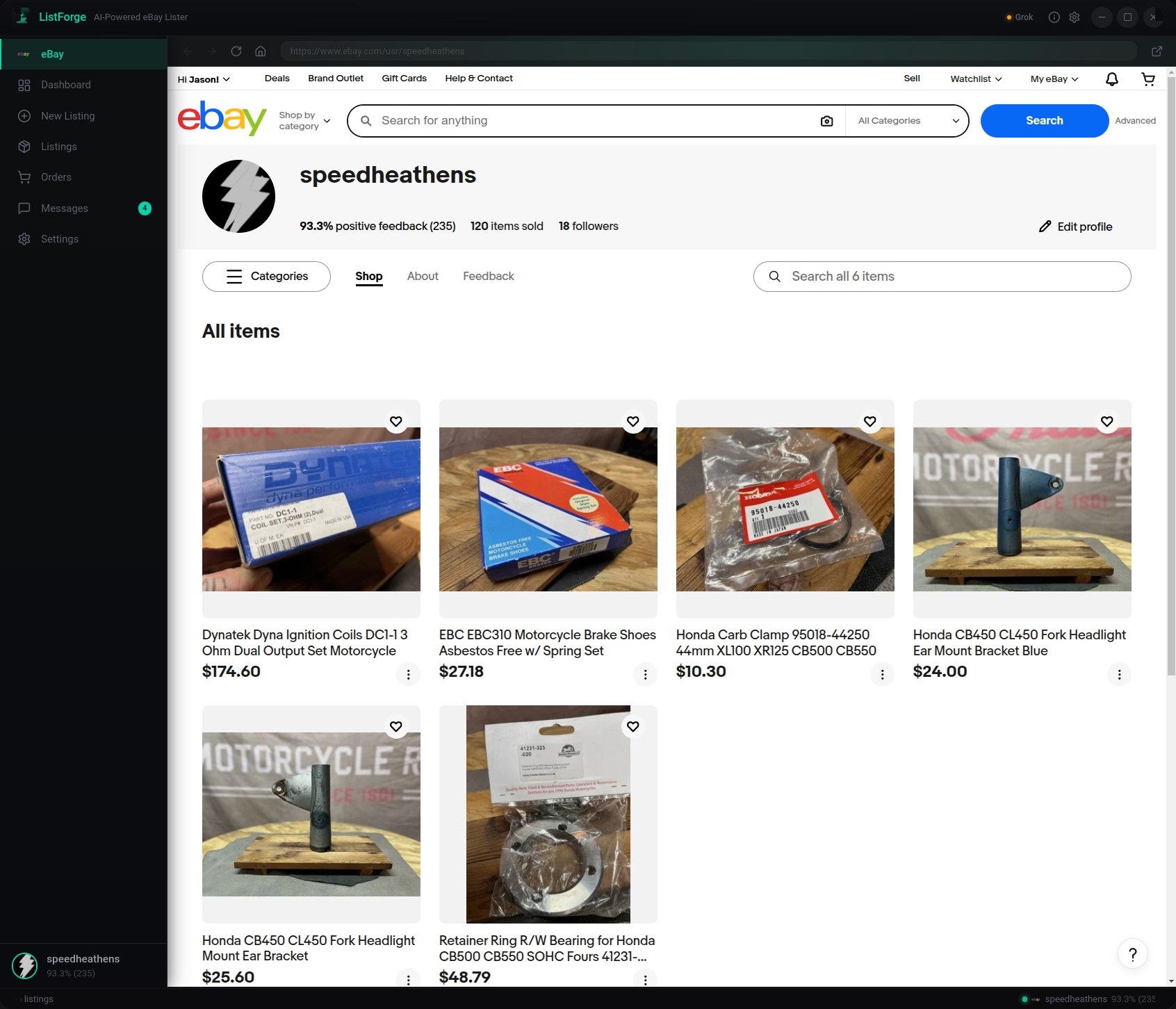The height and width of the screenshot is (1009, 1176).
Task: Click the Grok status indicator
Action: pos(1020,17)
